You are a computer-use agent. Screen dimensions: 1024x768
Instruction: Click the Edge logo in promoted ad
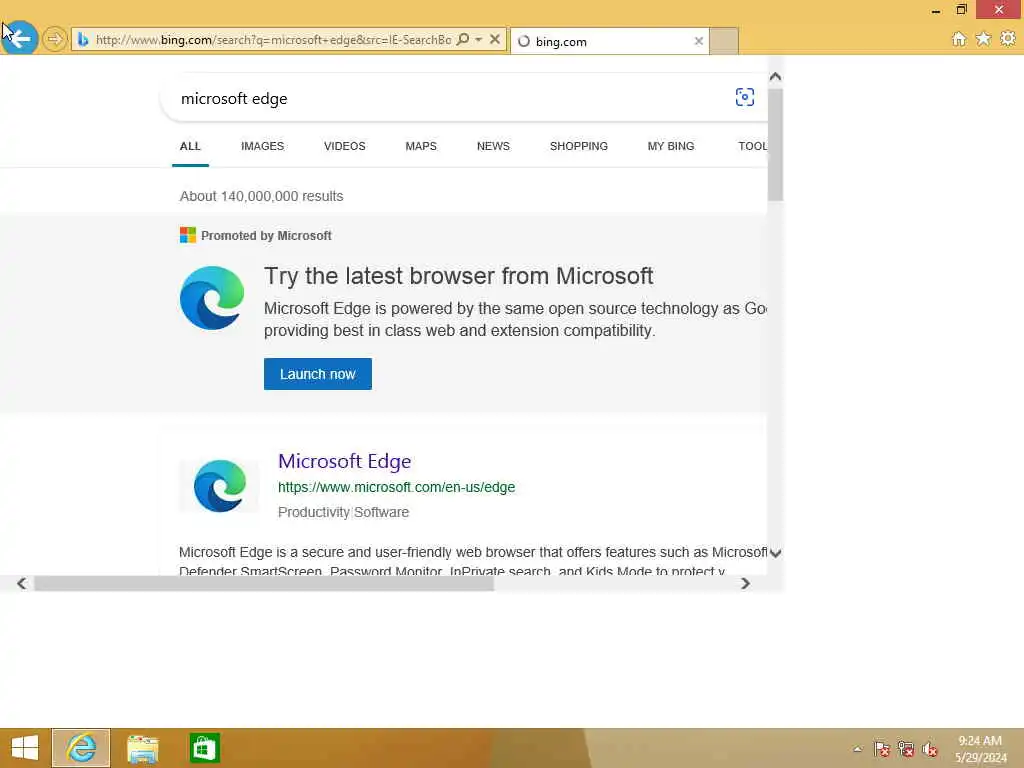tap(212, 298)
